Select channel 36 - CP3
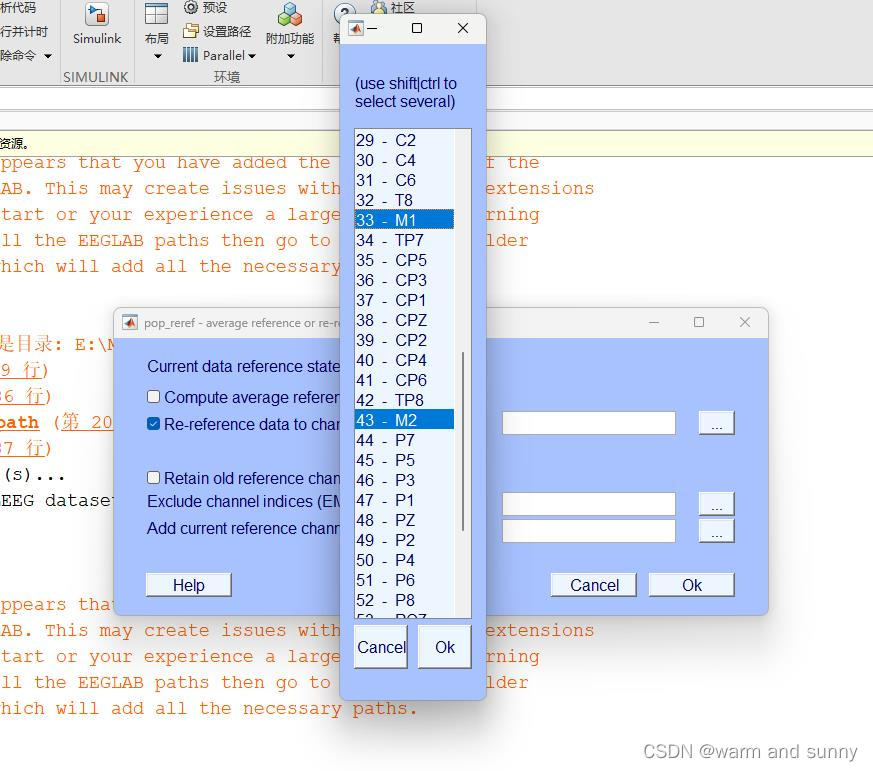Image resolution: width=873 pixels, height=771 pixels. [x=405, y=280]
